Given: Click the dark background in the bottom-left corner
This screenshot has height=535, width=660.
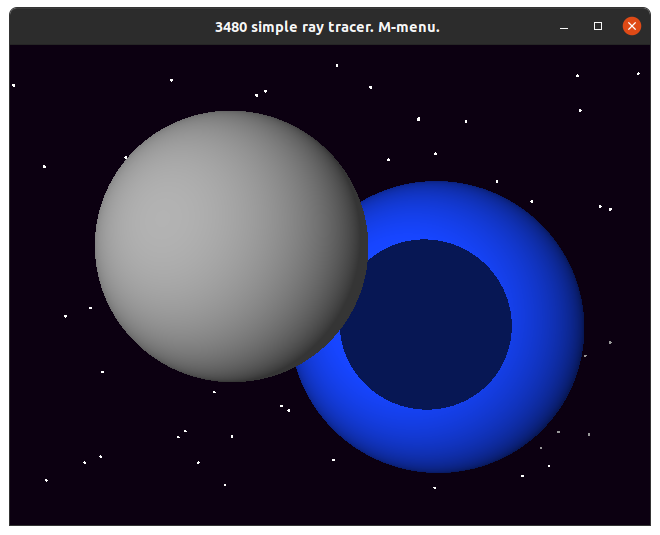Looking at the screenshot, I should click(40, 505).
